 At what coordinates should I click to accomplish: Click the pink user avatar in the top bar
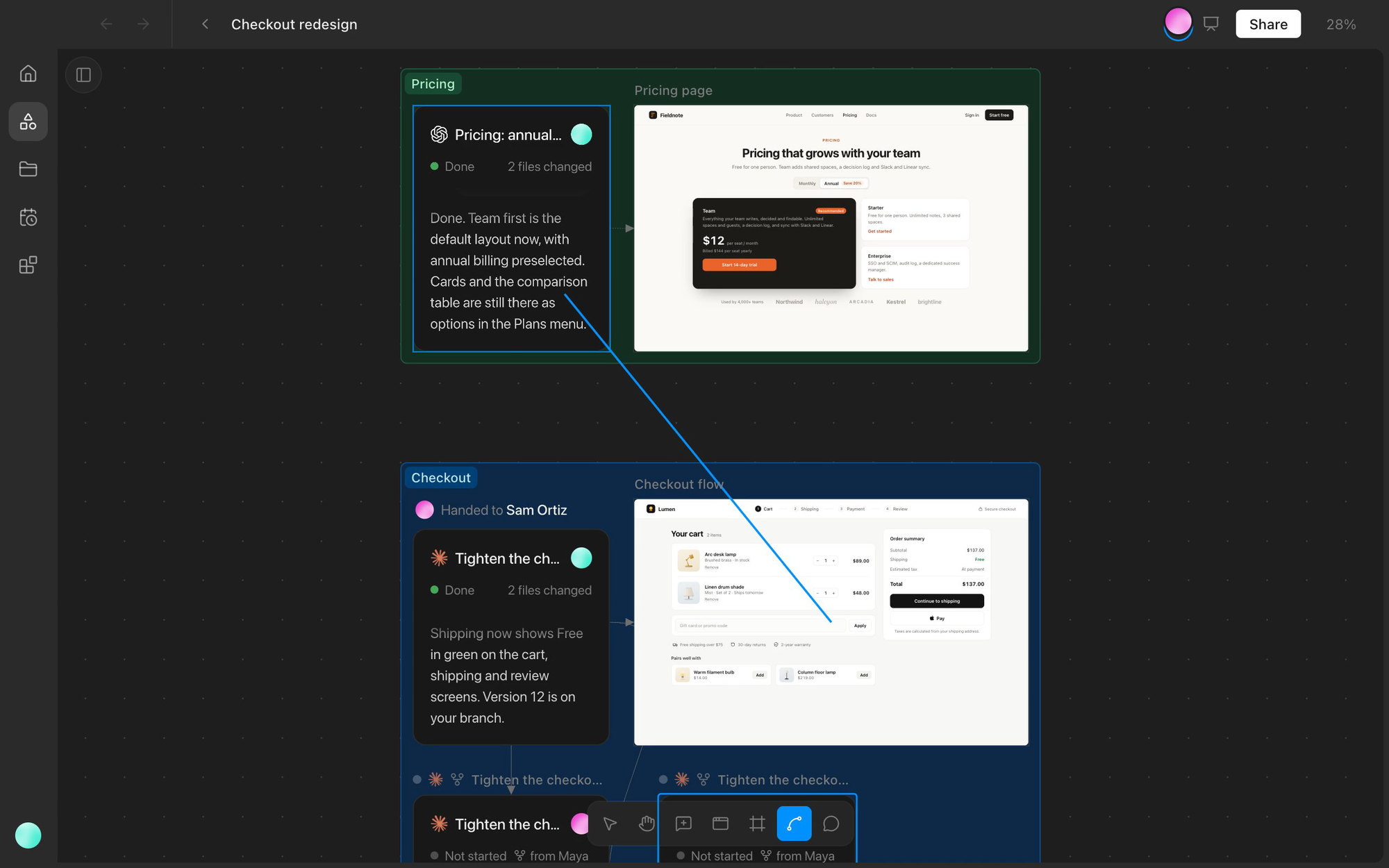[1178, 23]
